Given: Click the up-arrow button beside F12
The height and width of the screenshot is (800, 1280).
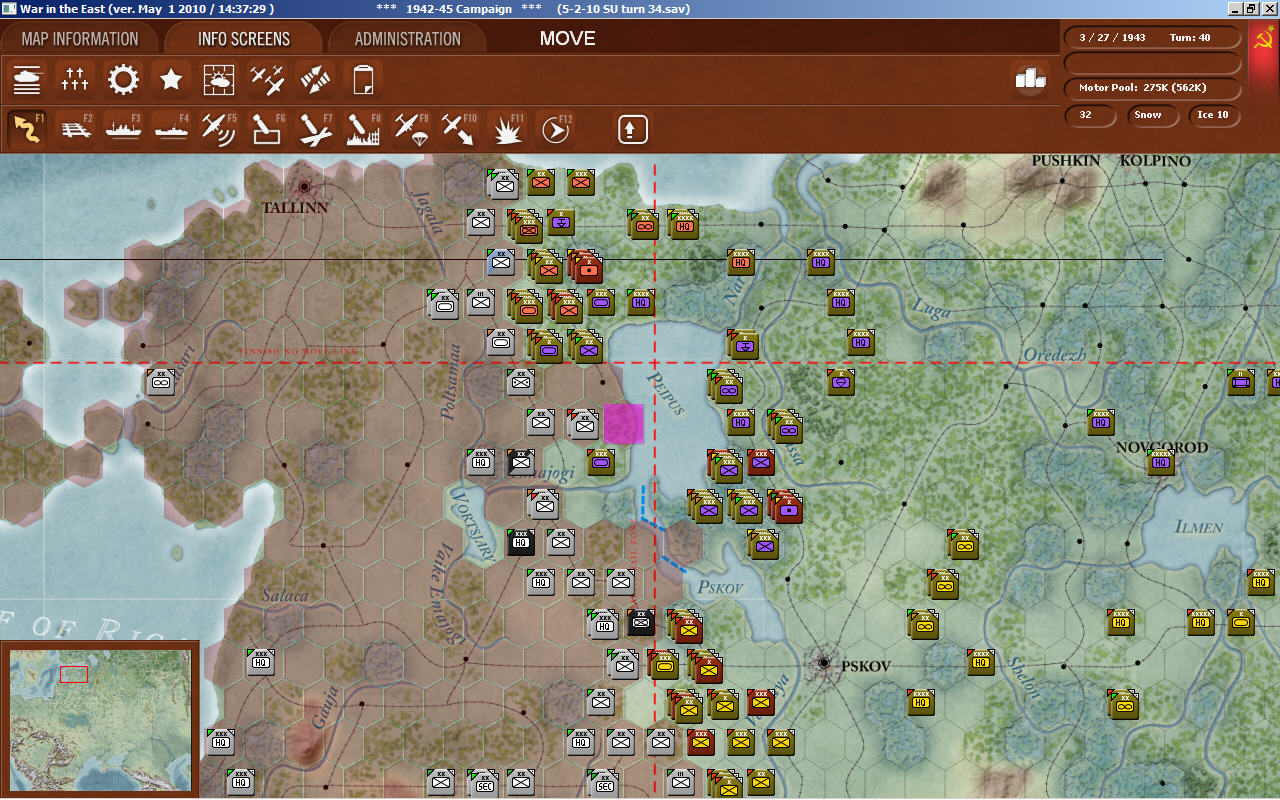Looking at the screenshot, I should pos(633,129).
